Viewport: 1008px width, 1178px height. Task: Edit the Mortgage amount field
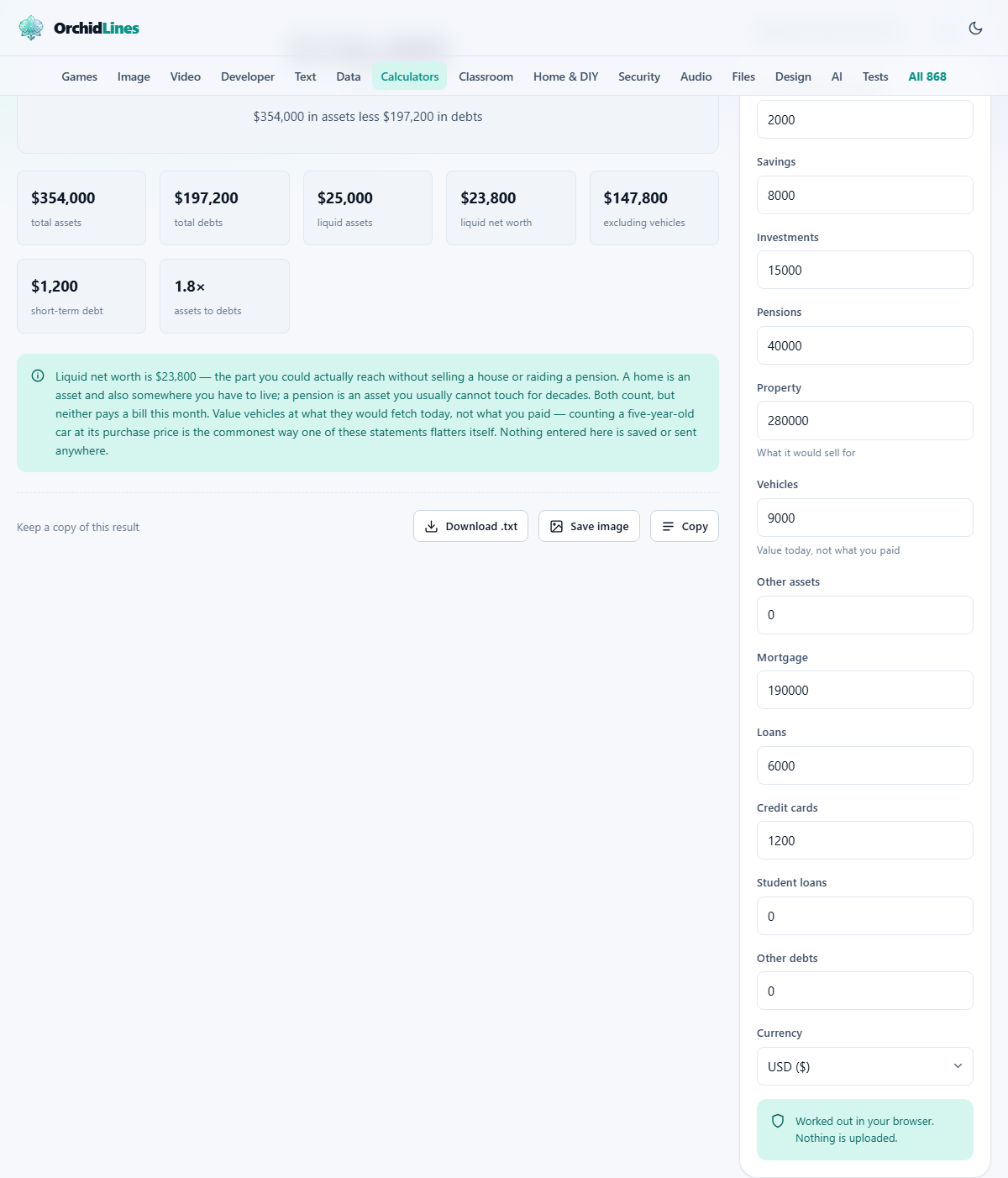click(865, 690)
